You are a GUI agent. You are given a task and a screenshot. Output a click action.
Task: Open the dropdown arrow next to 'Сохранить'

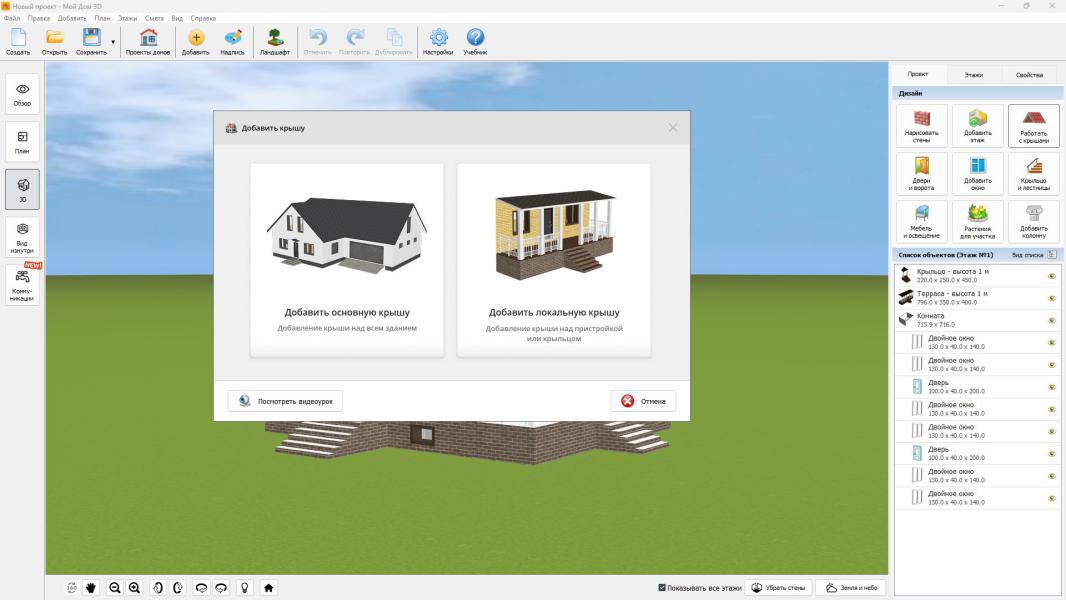pyautogui.click(x=113, y=42)
